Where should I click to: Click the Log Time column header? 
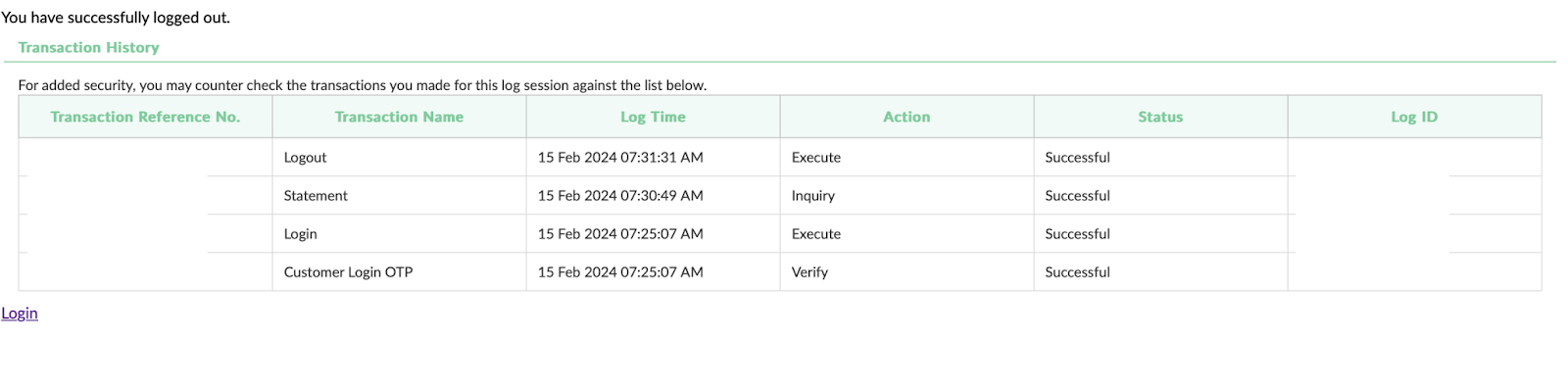pyautogui.click(x=653, y=117)
